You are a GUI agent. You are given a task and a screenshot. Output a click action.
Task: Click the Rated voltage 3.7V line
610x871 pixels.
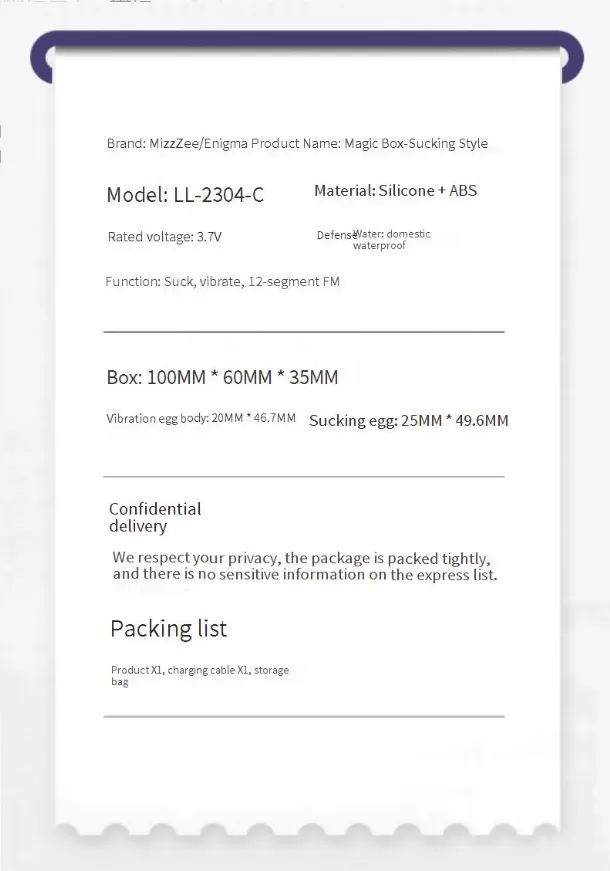[164, 237]
